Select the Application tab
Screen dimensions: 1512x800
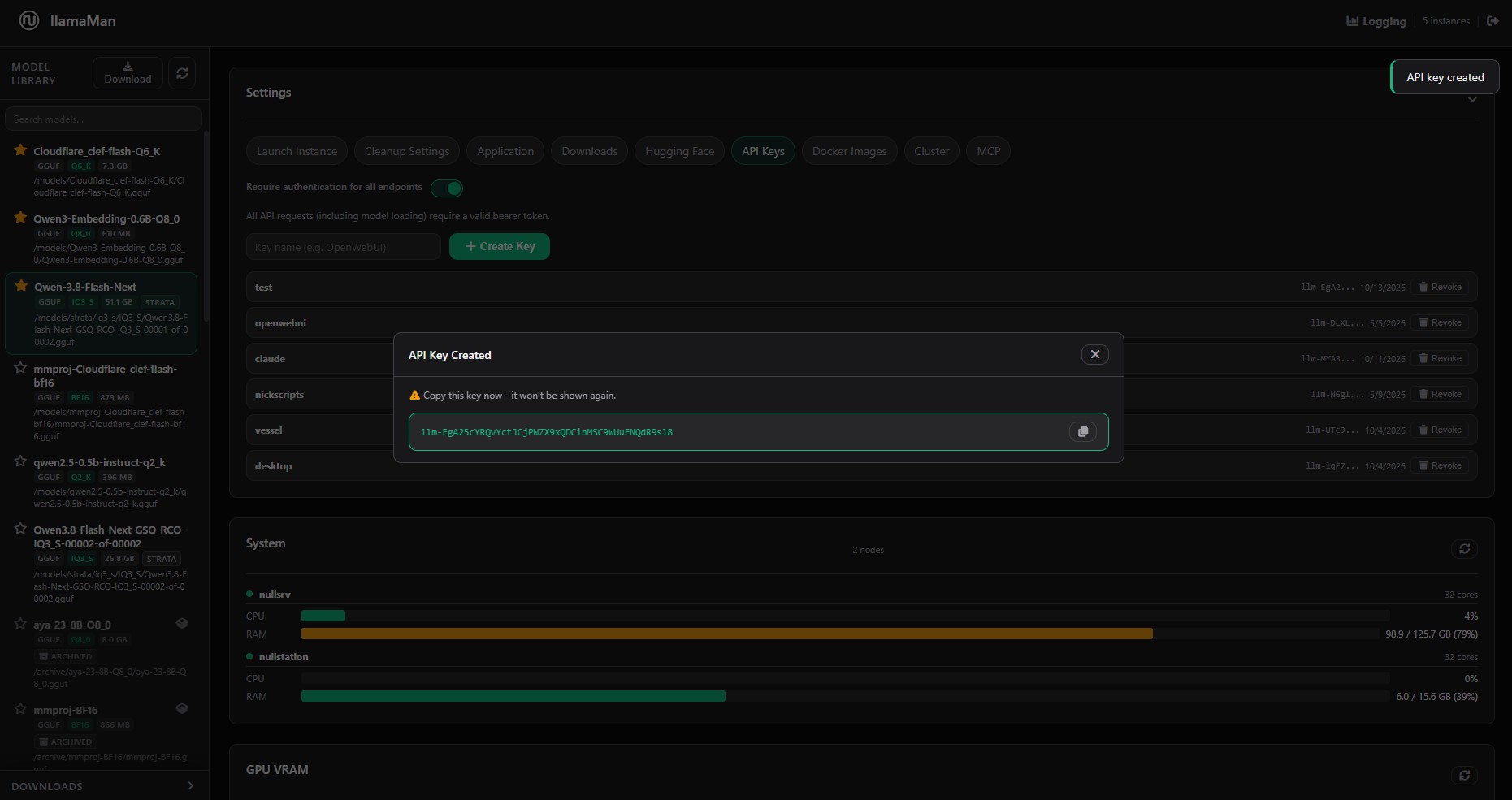(505, 151)
